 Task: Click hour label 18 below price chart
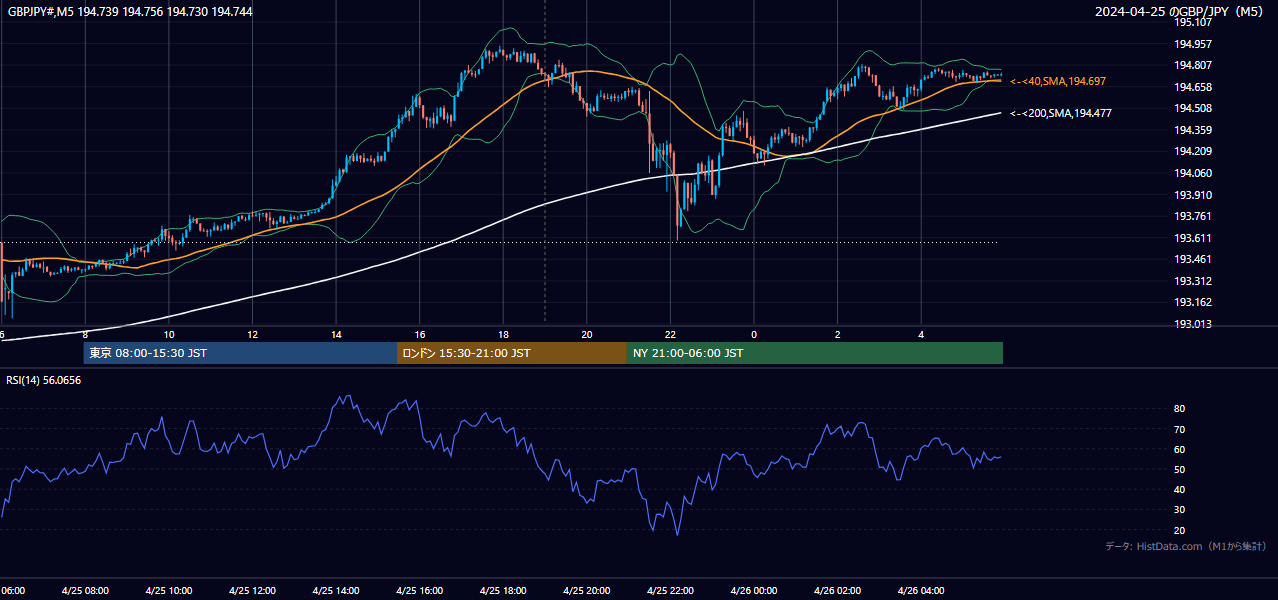point(504,334)
